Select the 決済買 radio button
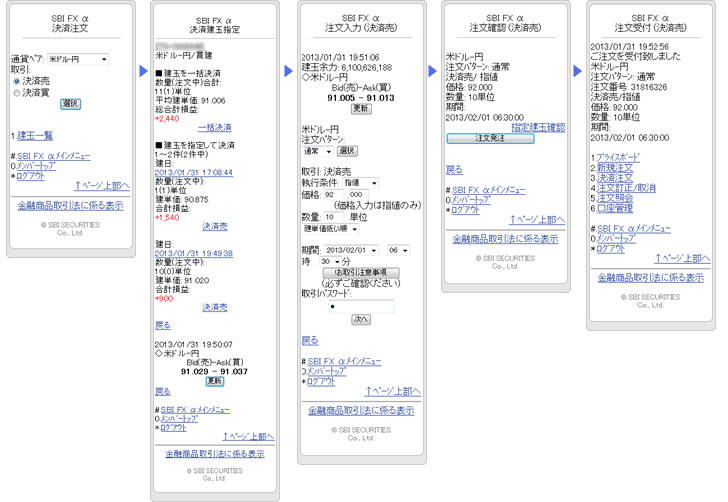Screen dimensions: 728x502 coord(17,93)
